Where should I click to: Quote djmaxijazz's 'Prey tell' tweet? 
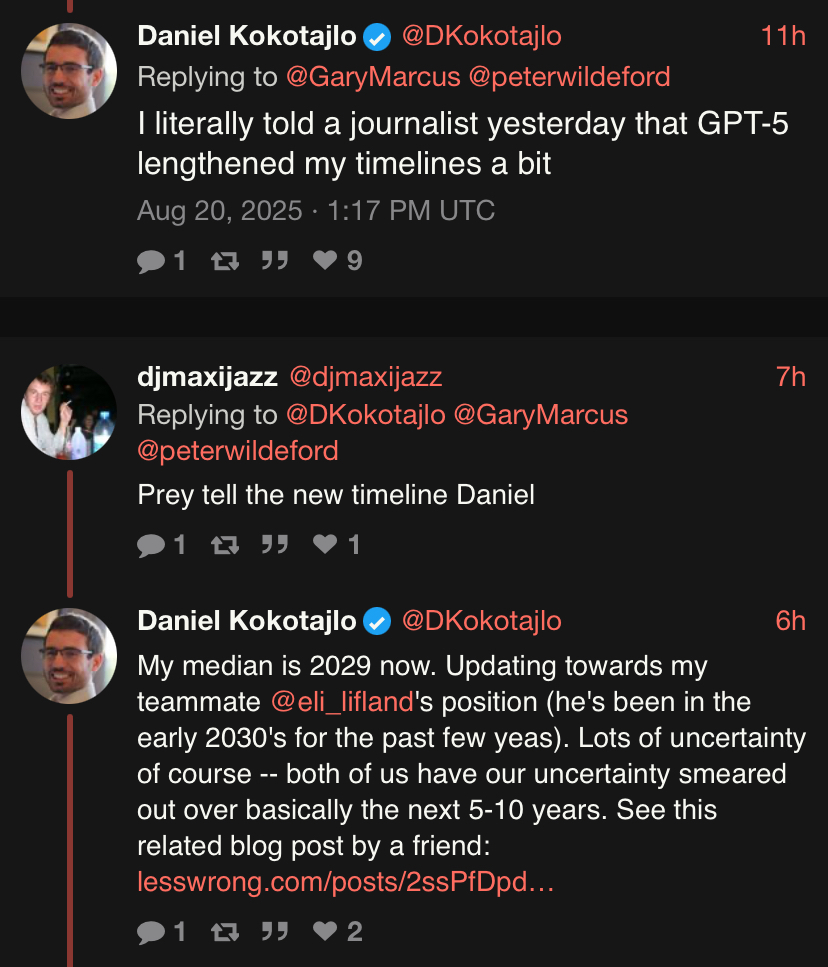(273, 544)
